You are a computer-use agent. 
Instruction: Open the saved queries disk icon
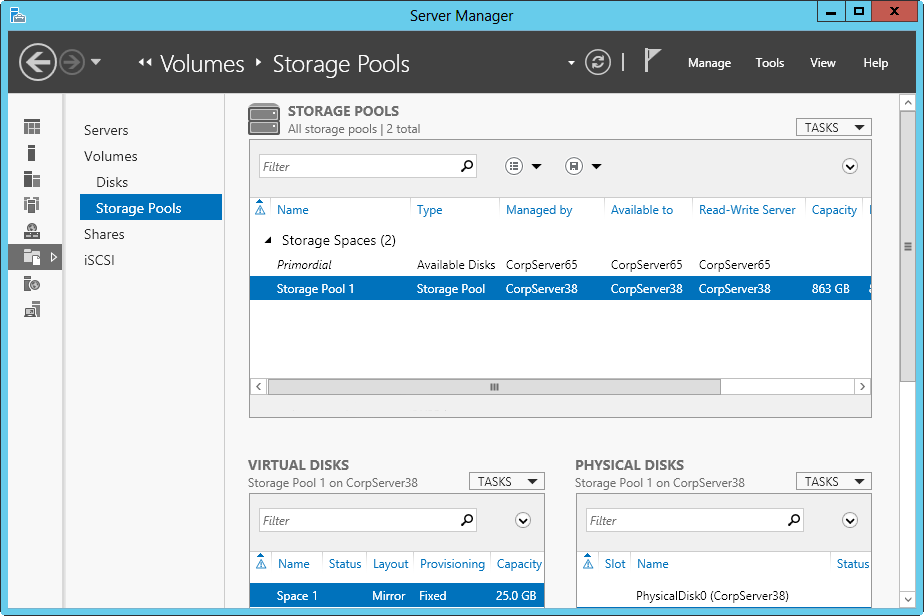[x=574, y=166]
